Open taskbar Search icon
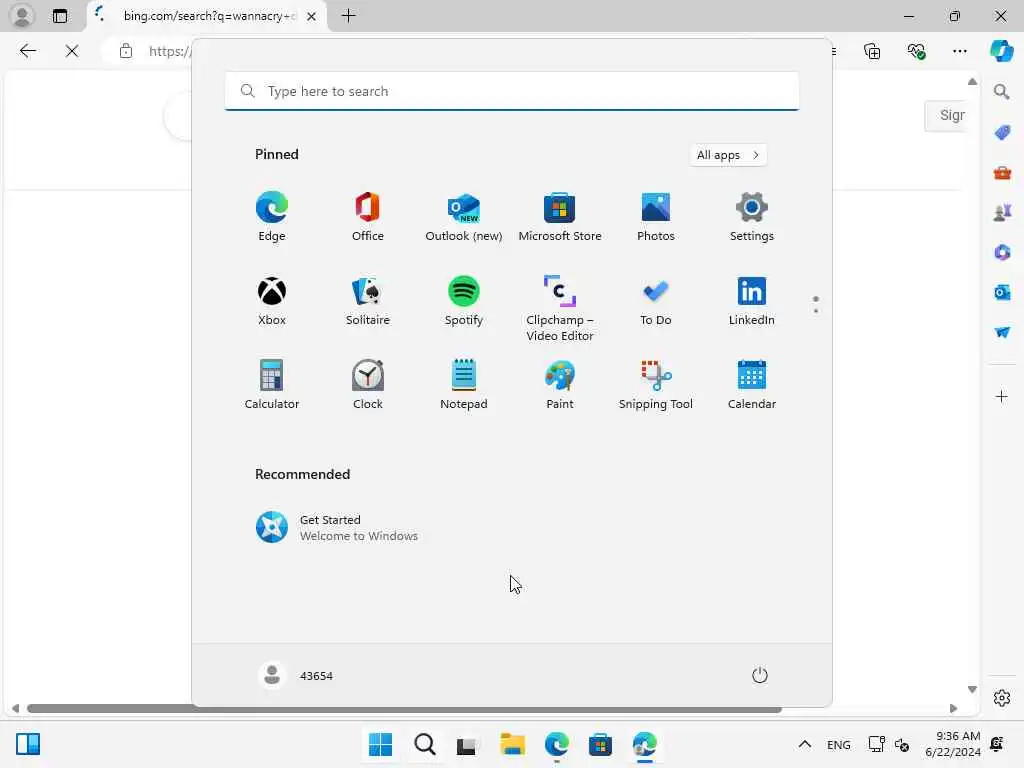Screen dimensions: 1024x768 tap(424, 744)
